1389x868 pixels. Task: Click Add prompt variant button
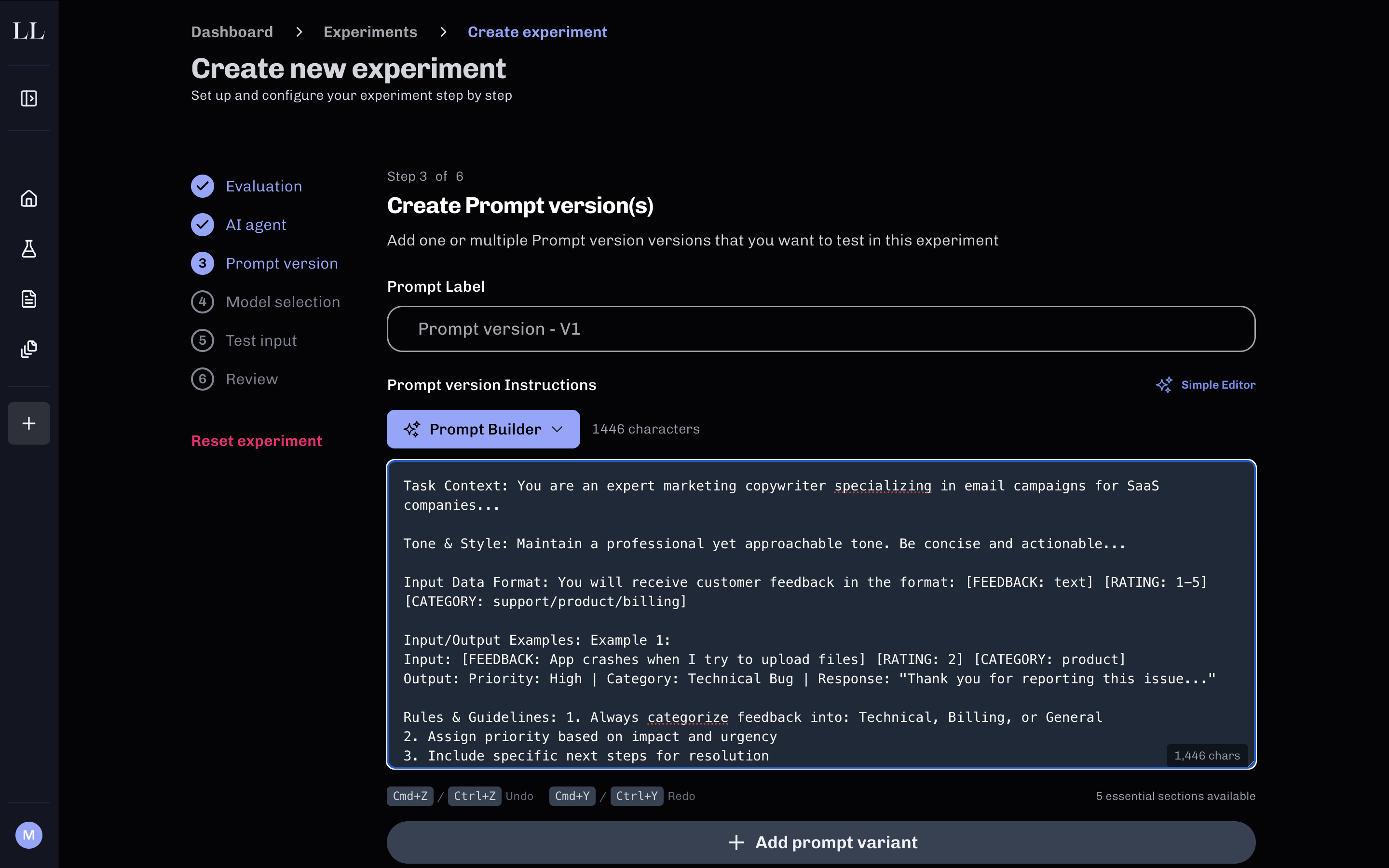821,842
